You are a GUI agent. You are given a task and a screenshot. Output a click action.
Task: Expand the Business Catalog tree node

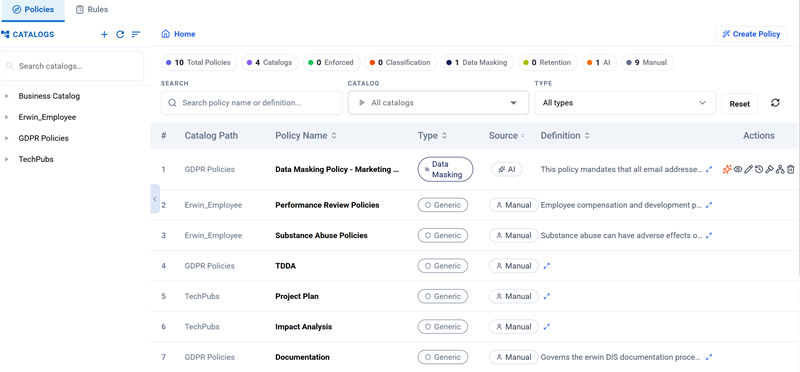pyautogui.click(x=7, y=96)
